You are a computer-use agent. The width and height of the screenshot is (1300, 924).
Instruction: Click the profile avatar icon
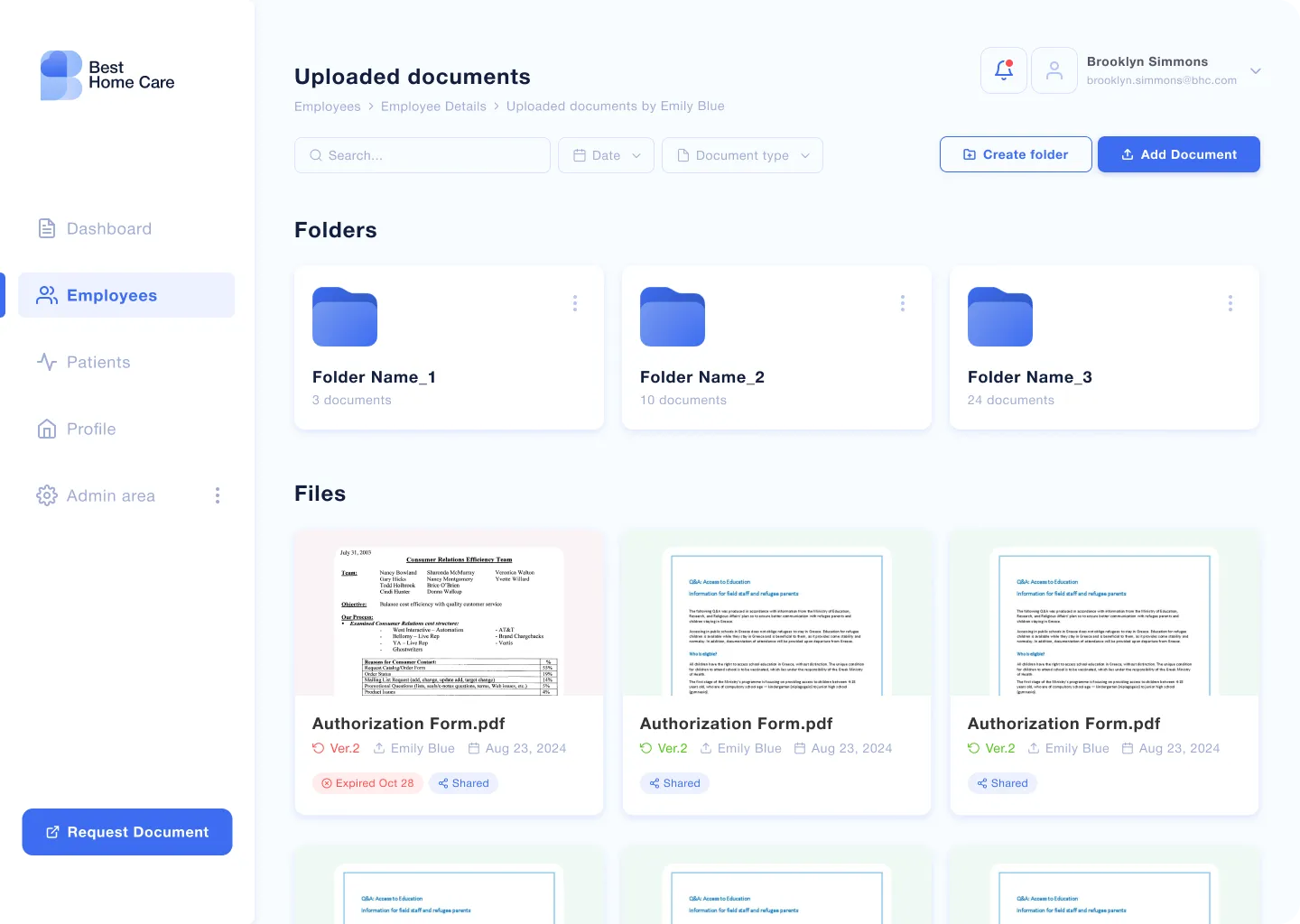coord(1054,69)
